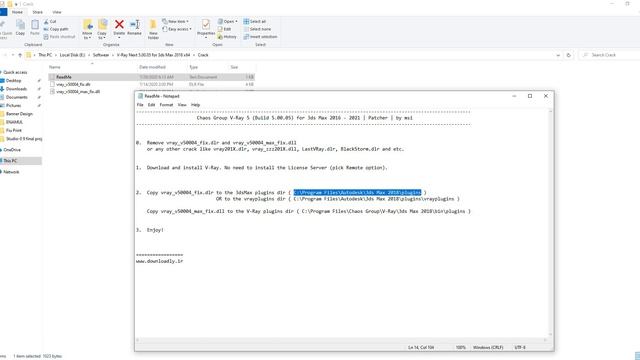Click V-Ray Next folder in breadcrumb

point(153,55)
